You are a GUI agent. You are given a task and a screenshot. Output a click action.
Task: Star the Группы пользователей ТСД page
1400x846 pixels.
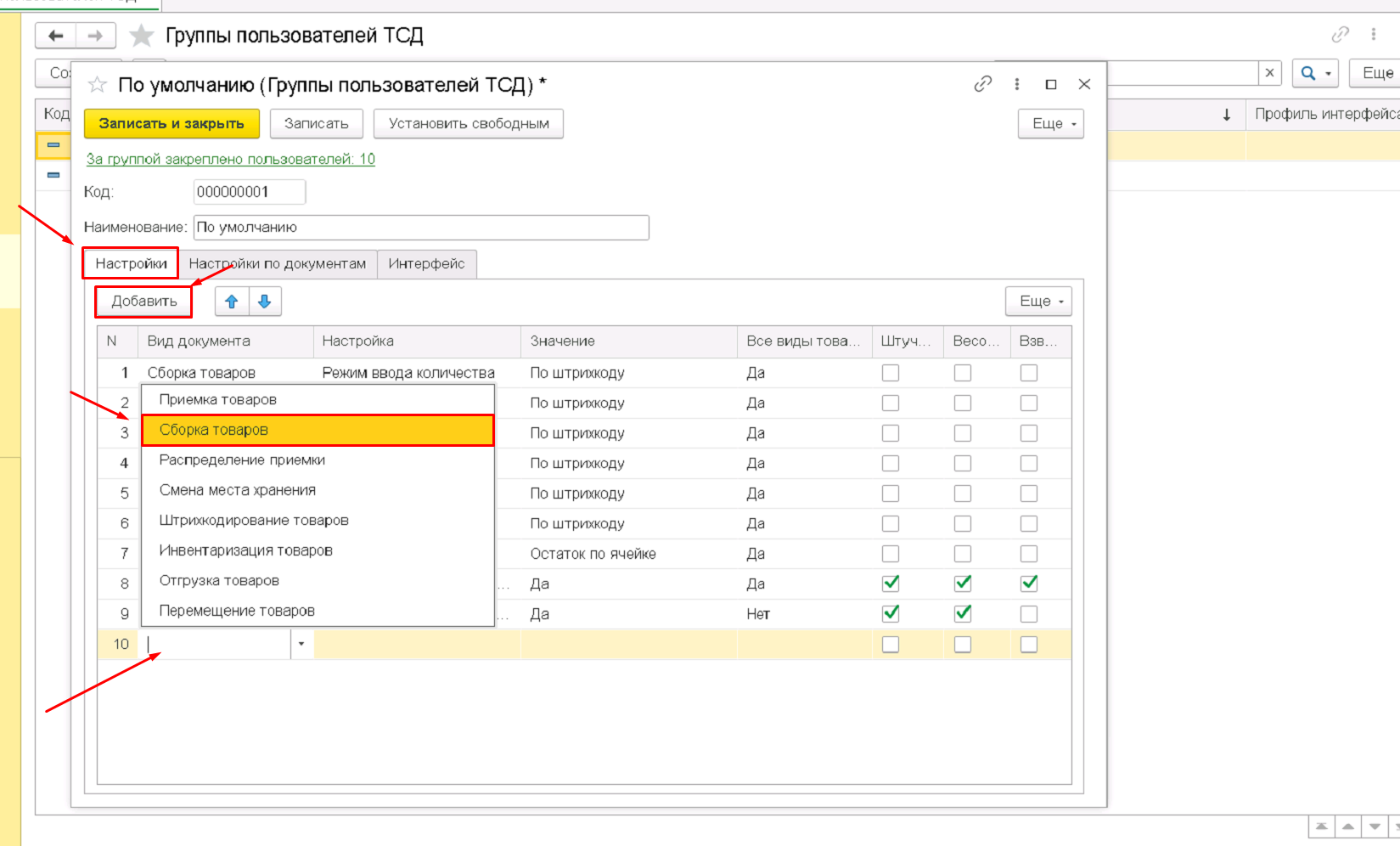(x=141, y=36)
